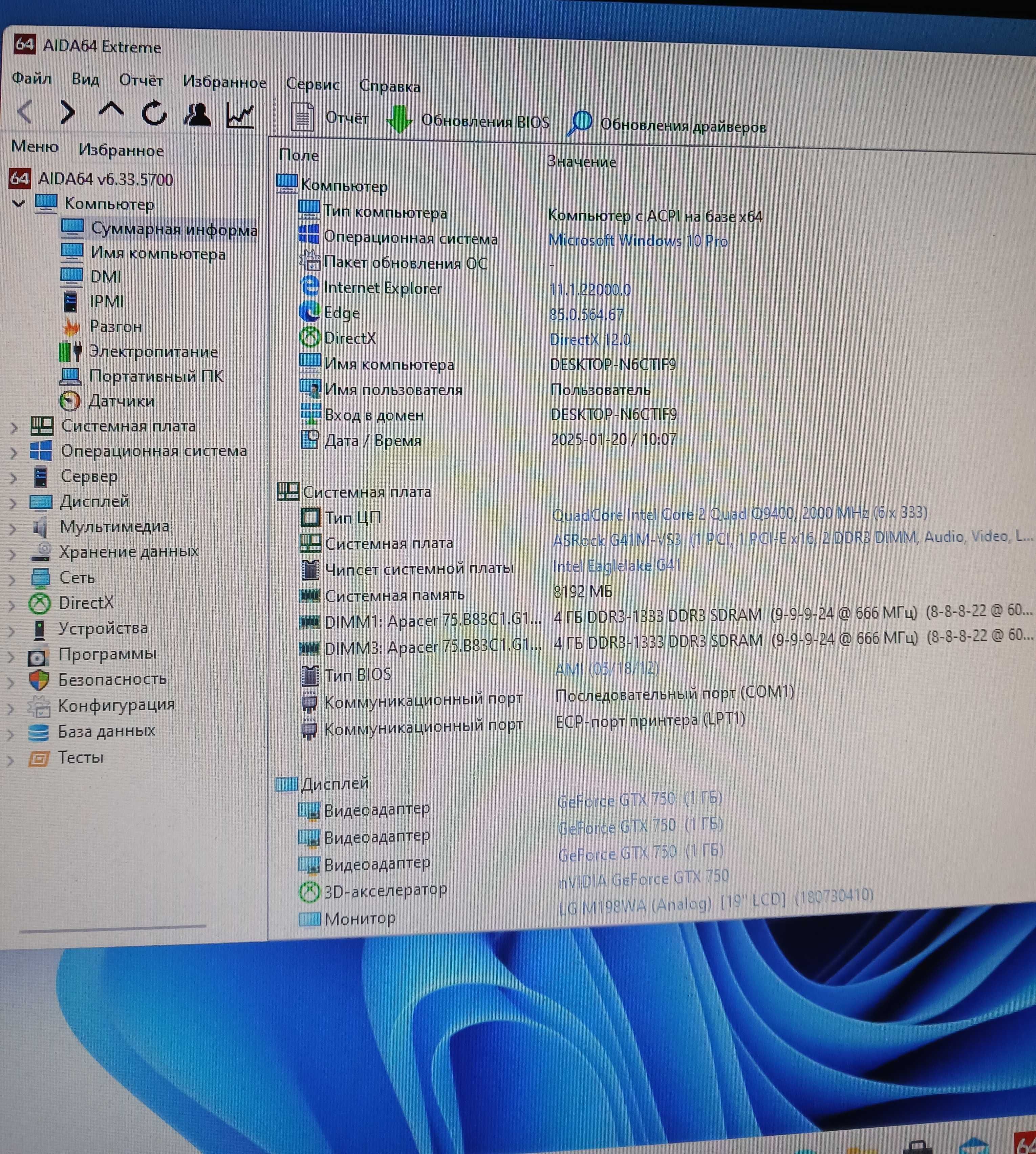Click the Сеть network icon in tree

(40, 578)
